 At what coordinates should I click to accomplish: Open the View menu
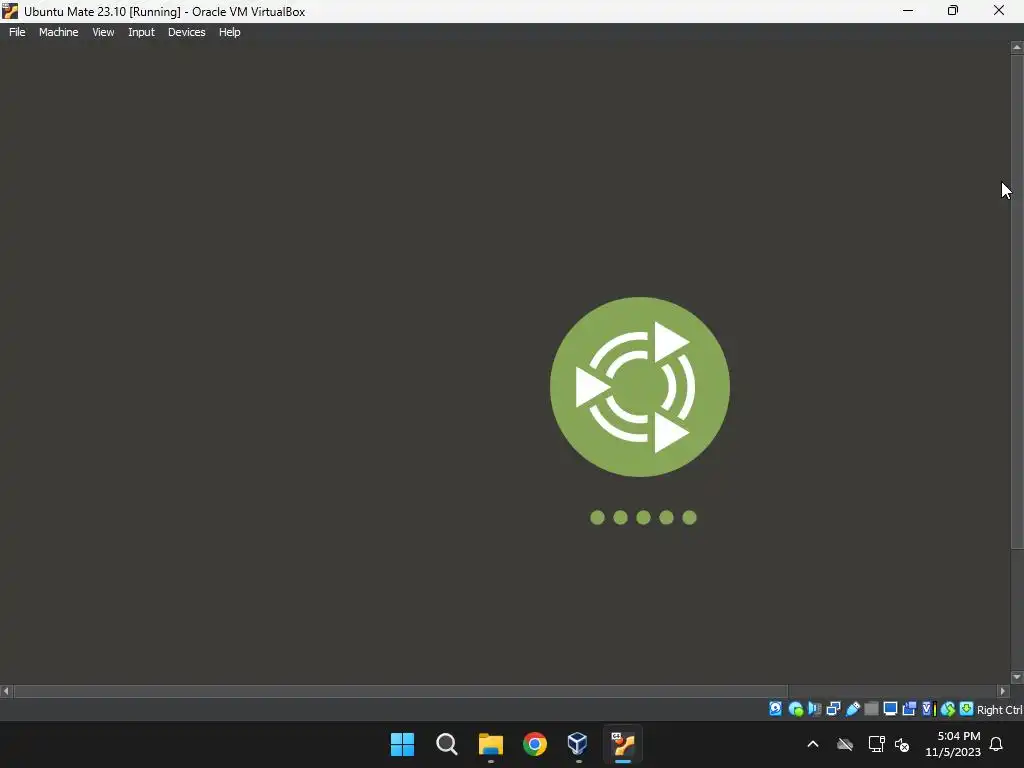coord(103,32)
